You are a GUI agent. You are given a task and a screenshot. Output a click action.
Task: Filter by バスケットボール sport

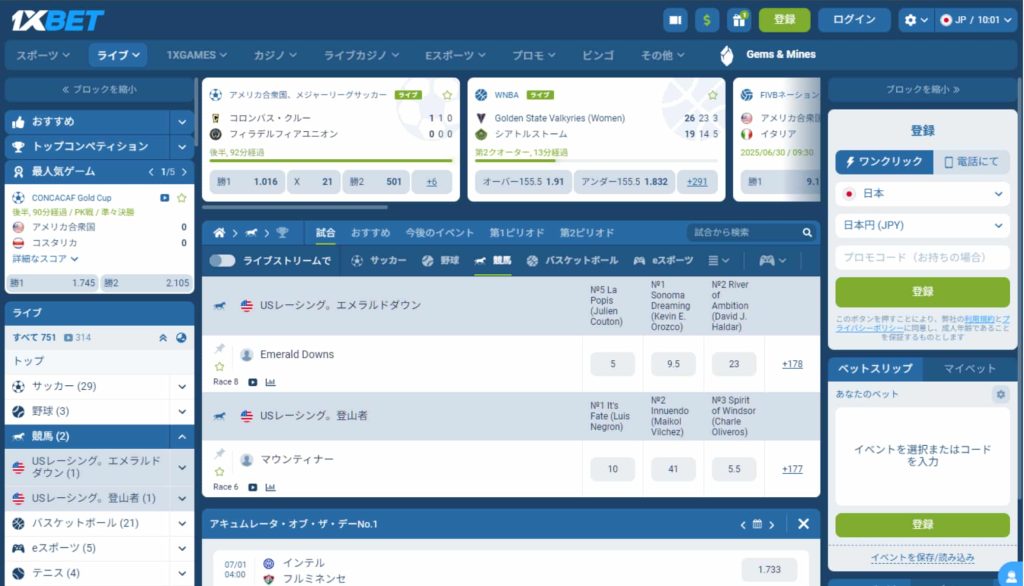[x=572, y=261]
